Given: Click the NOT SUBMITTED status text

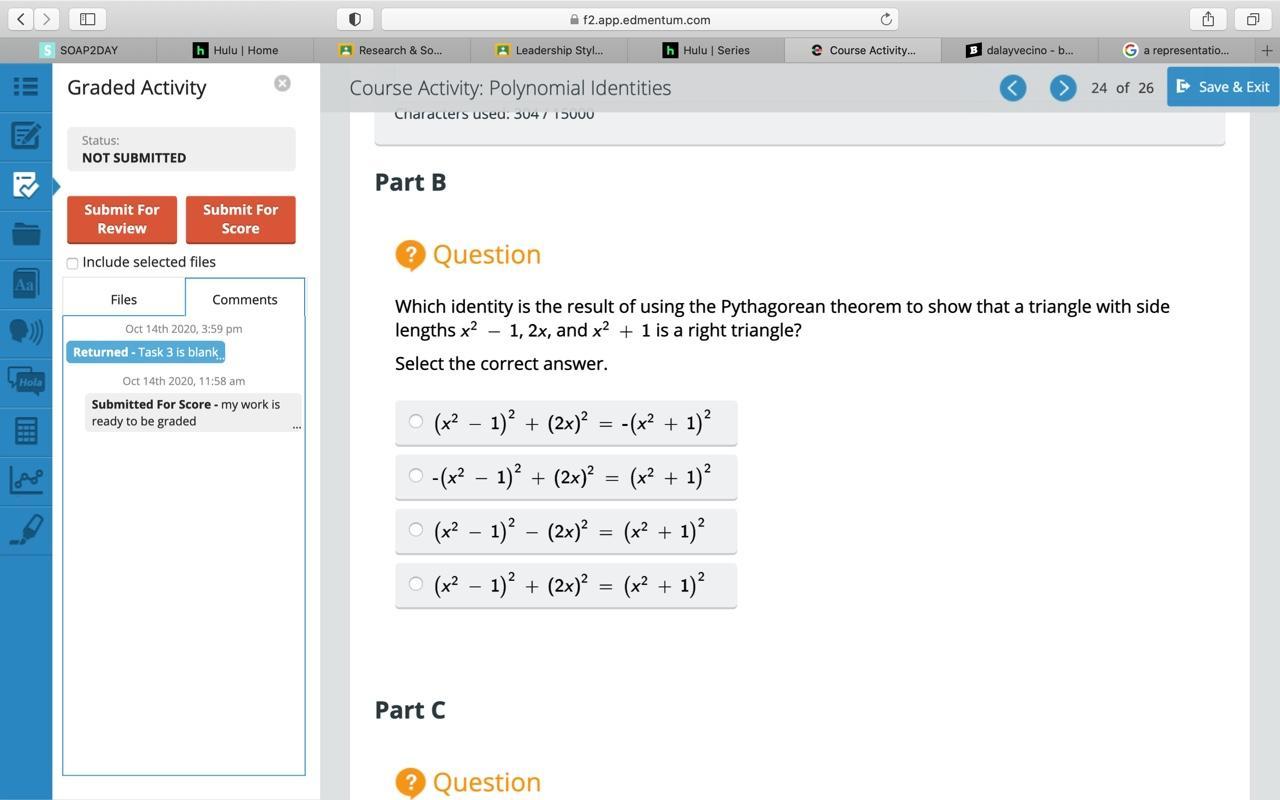Looking at the screenshot, I should (134, 158).
